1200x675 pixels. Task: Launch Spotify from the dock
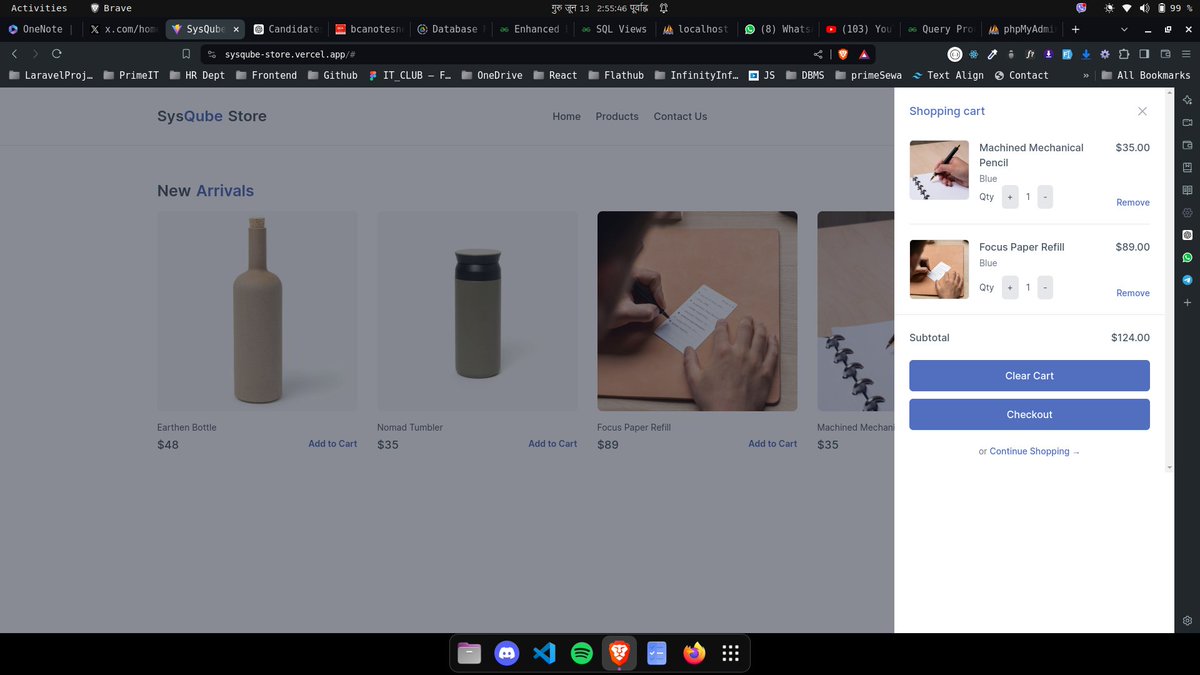(581, 653)
